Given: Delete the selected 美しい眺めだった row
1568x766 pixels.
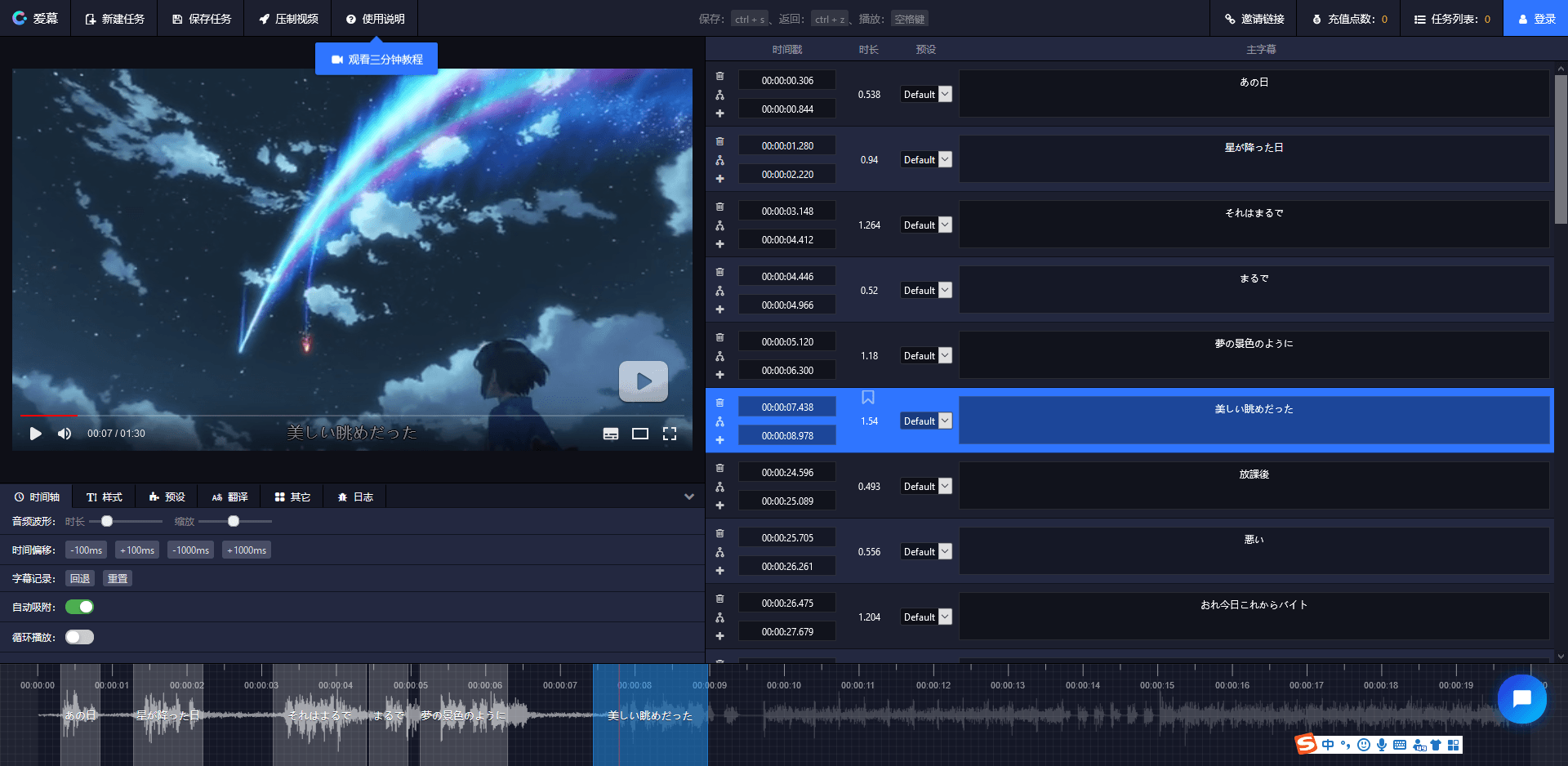Looking at the screenshot, I should (x=719, y=403).
